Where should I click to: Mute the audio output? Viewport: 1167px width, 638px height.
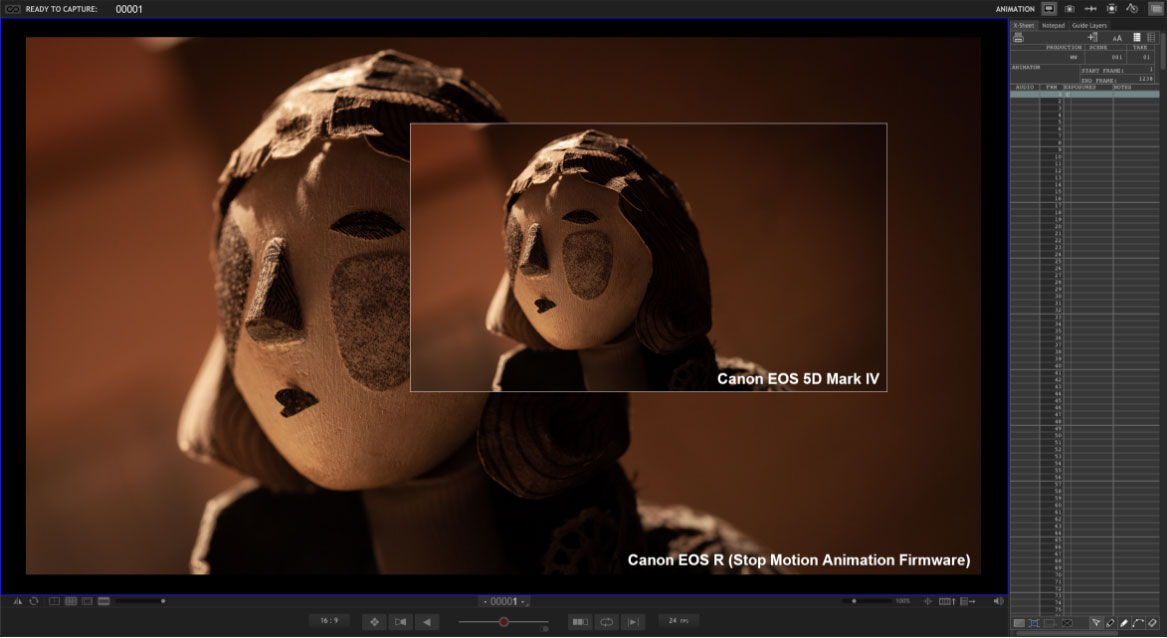point(998,600)
